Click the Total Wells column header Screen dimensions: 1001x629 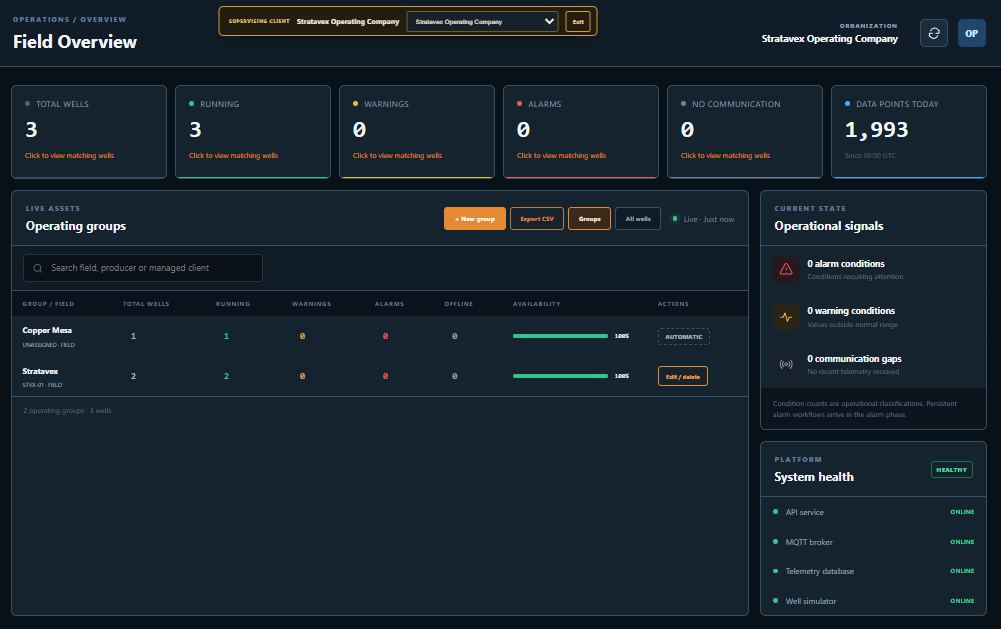(x=146, y=304)
